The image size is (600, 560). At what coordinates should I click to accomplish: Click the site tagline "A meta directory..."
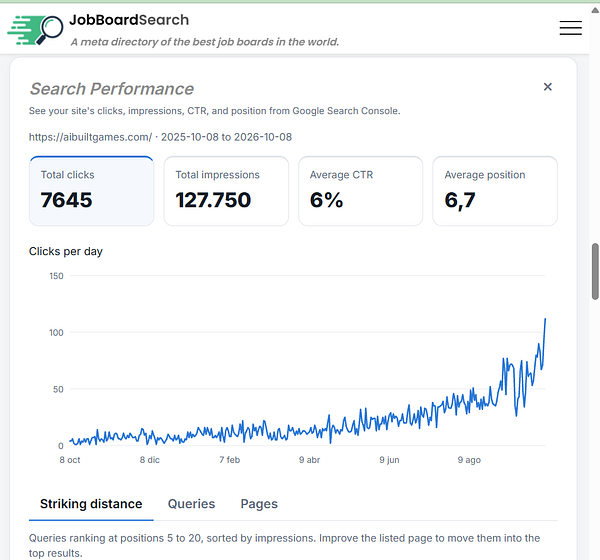[205, 42]
